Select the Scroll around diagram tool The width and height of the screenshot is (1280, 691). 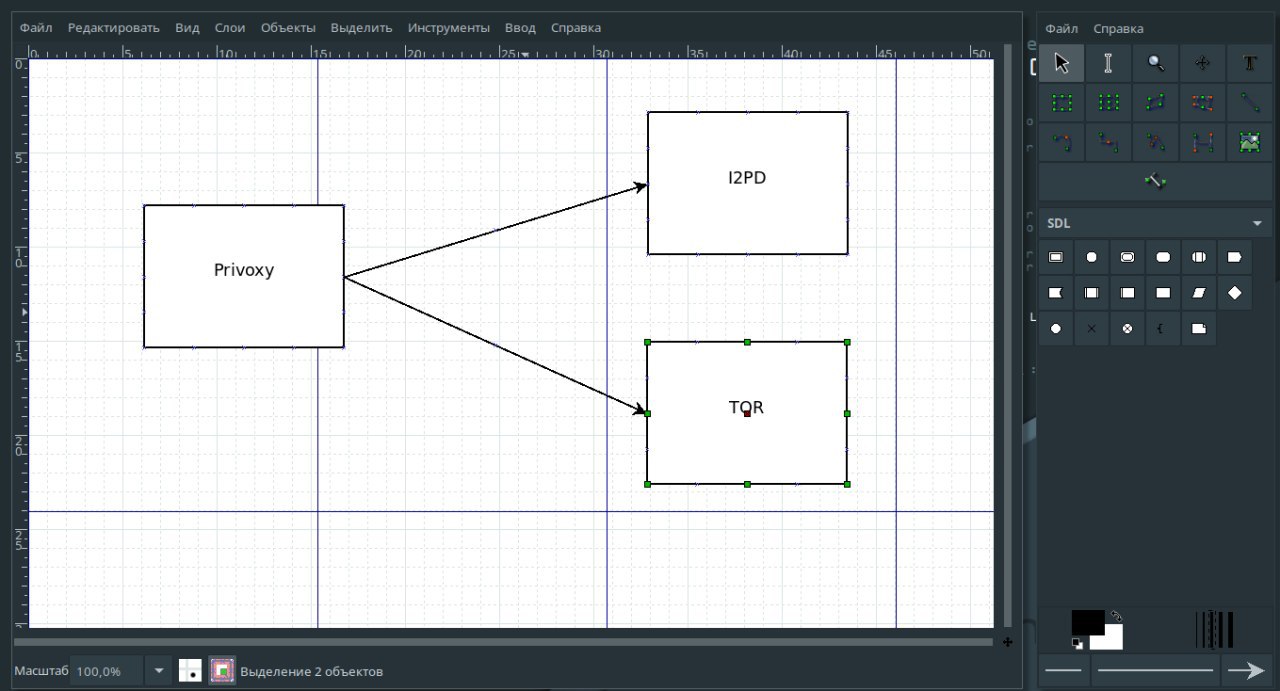1202,63
